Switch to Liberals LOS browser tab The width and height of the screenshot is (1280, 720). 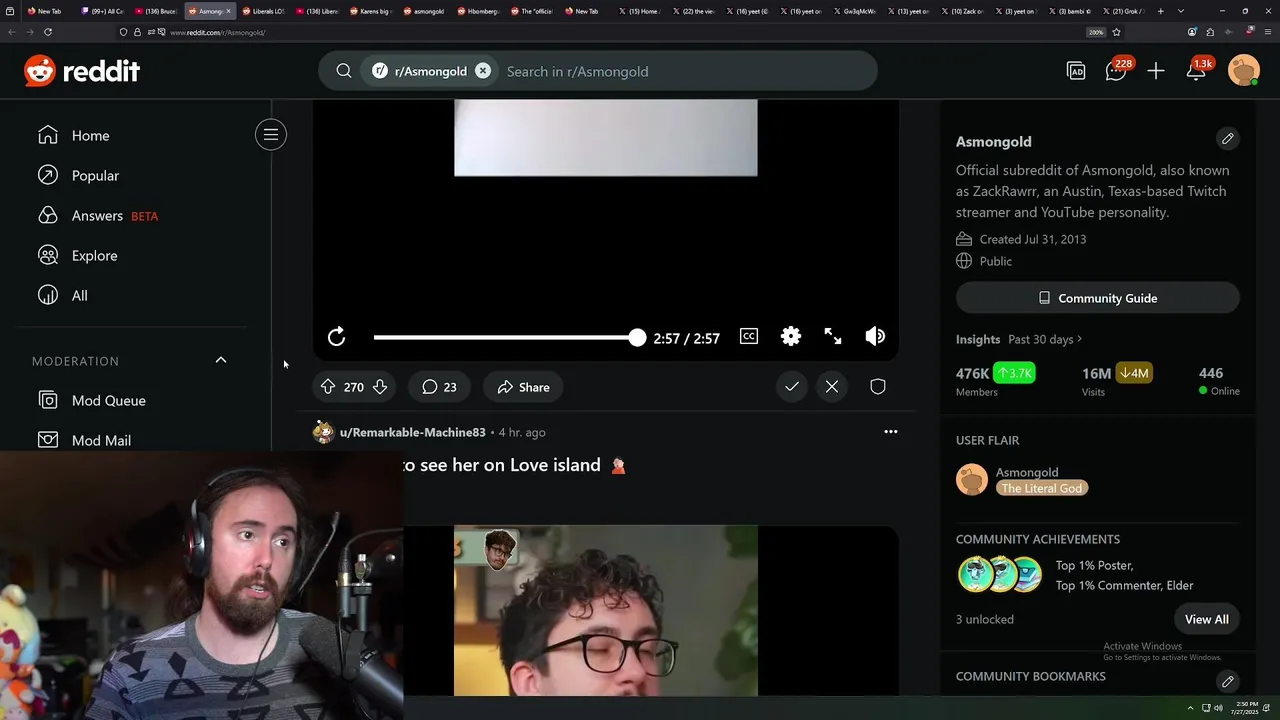pyautogui.click(x=263, y=11)
